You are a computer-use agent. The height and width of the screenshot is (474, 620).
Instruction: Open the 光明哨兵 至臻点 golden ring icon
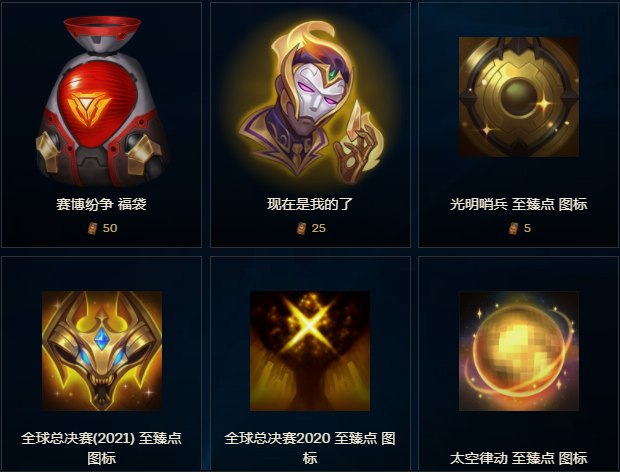(519, 97)
